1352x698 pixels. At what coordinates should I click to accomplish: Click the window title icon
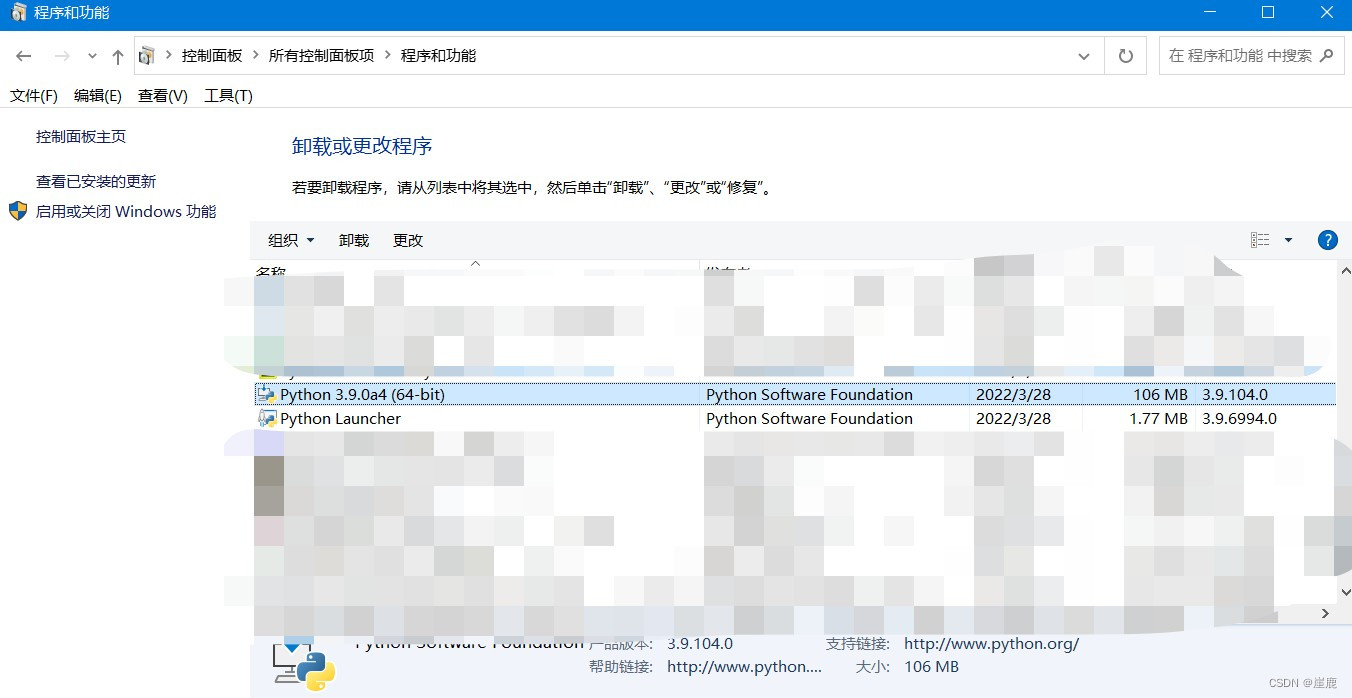pos(18,12)
